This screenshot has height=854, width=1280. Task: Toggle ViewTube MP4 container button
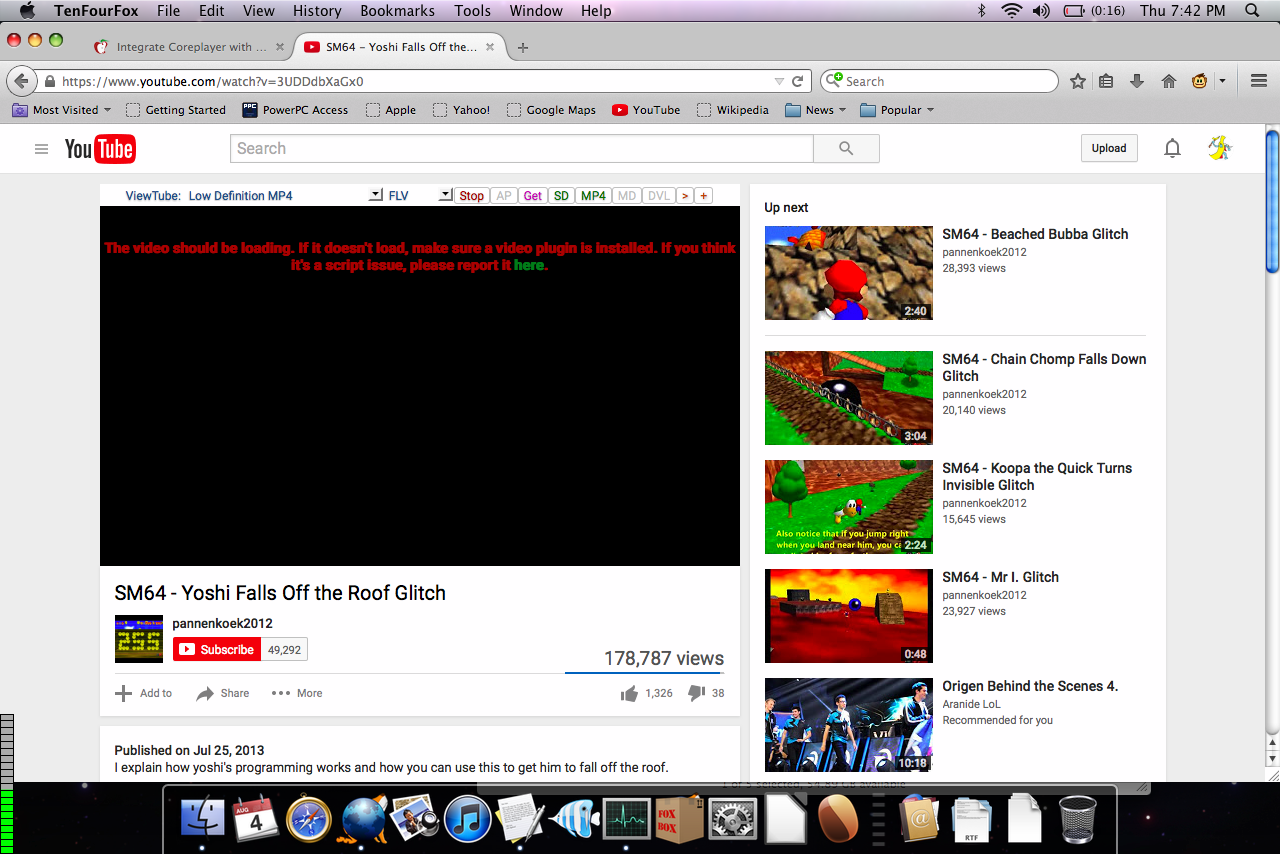click(594, 196)
